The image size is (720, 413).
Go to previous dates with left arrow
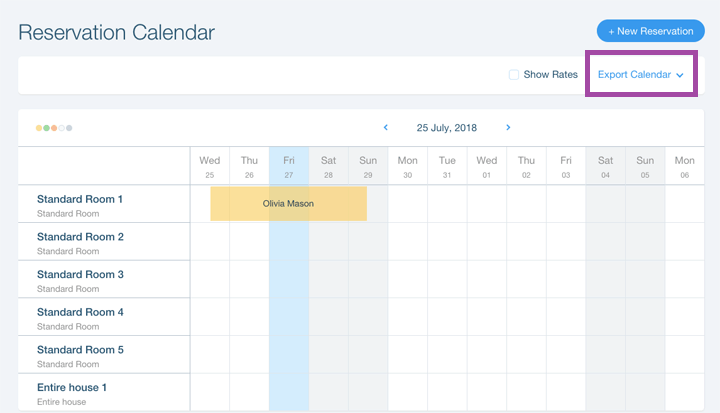pos(386,127)
